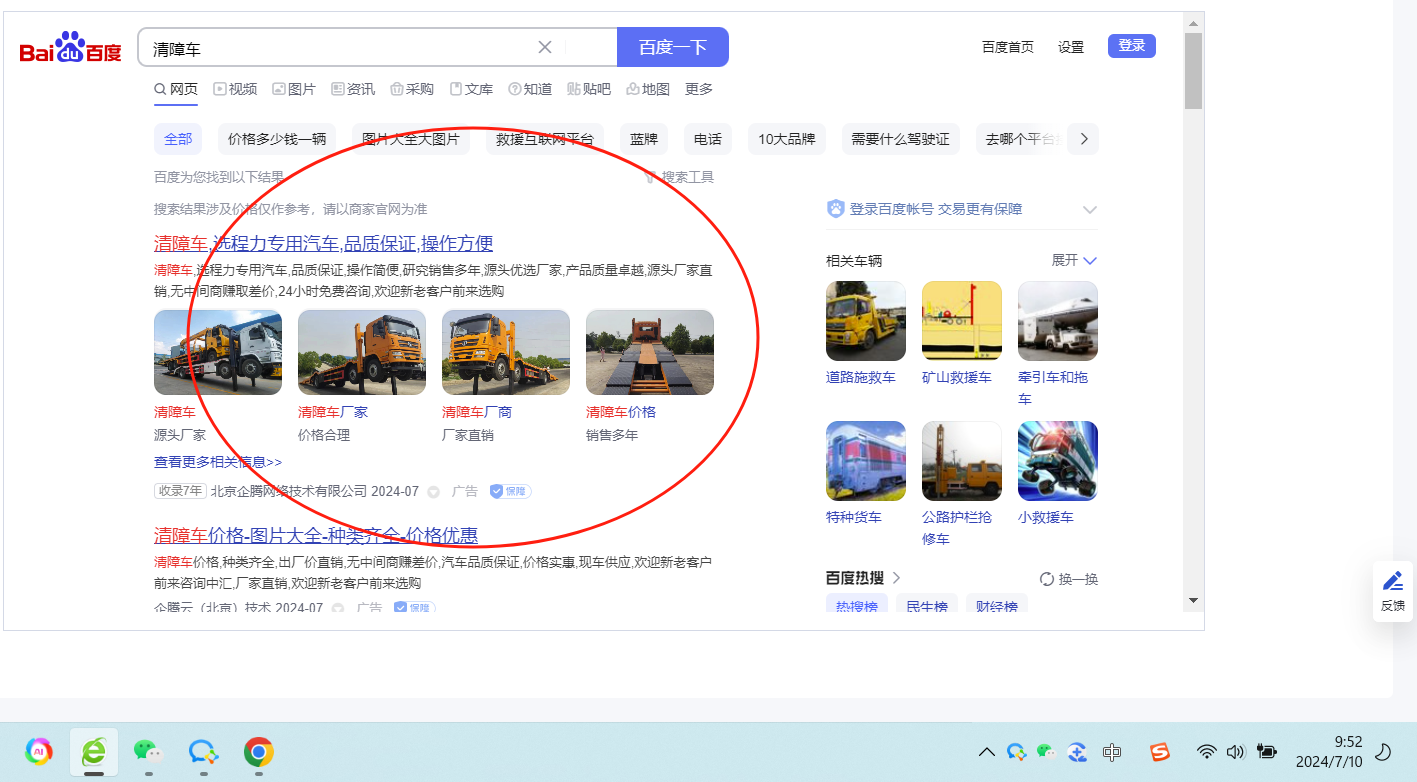Open WeChat from the taskbar
This screenshot has width=1417, height=782.
coord(148,752)
